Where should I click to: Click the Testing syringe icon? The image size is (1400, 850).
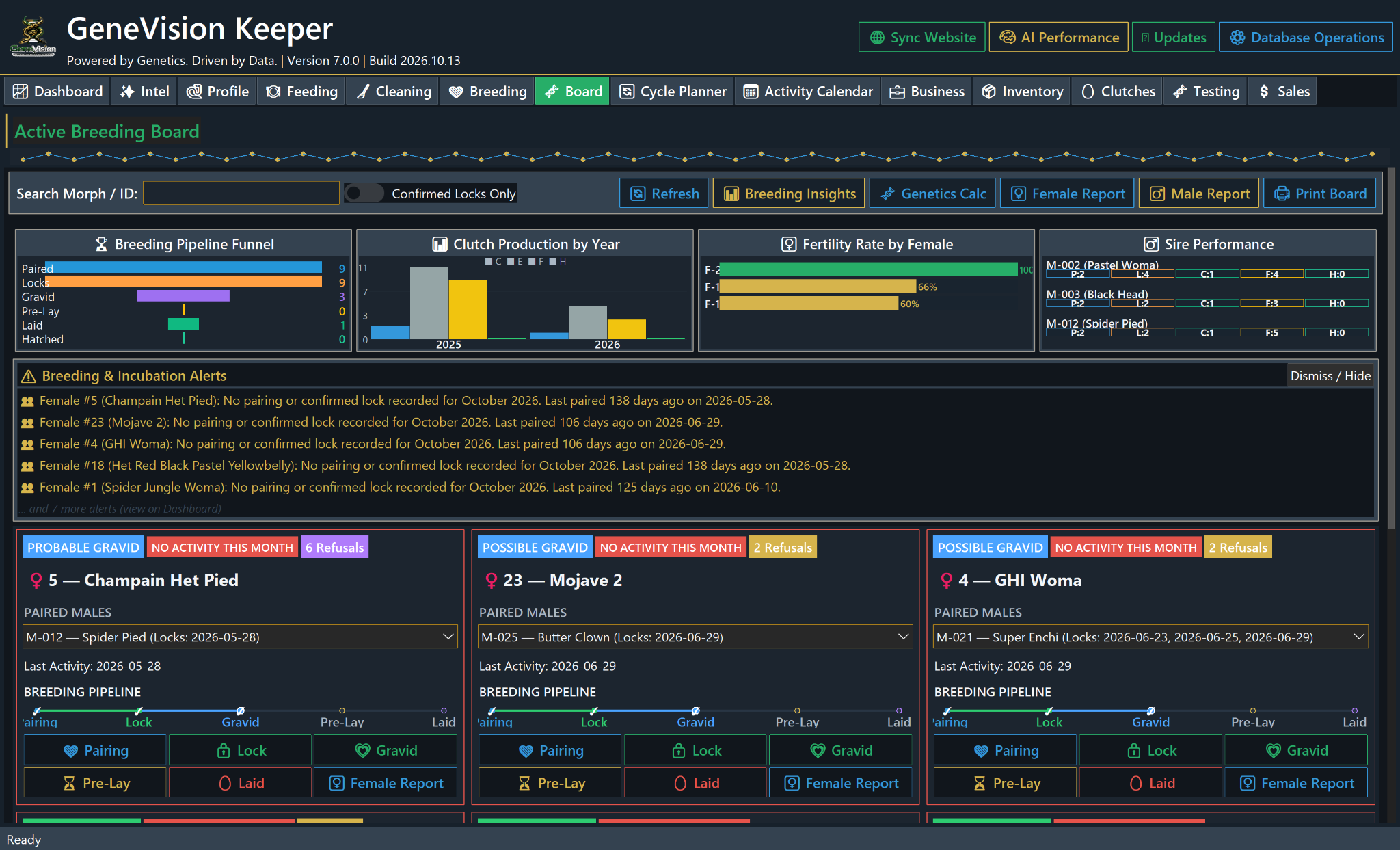(1179, 92)
